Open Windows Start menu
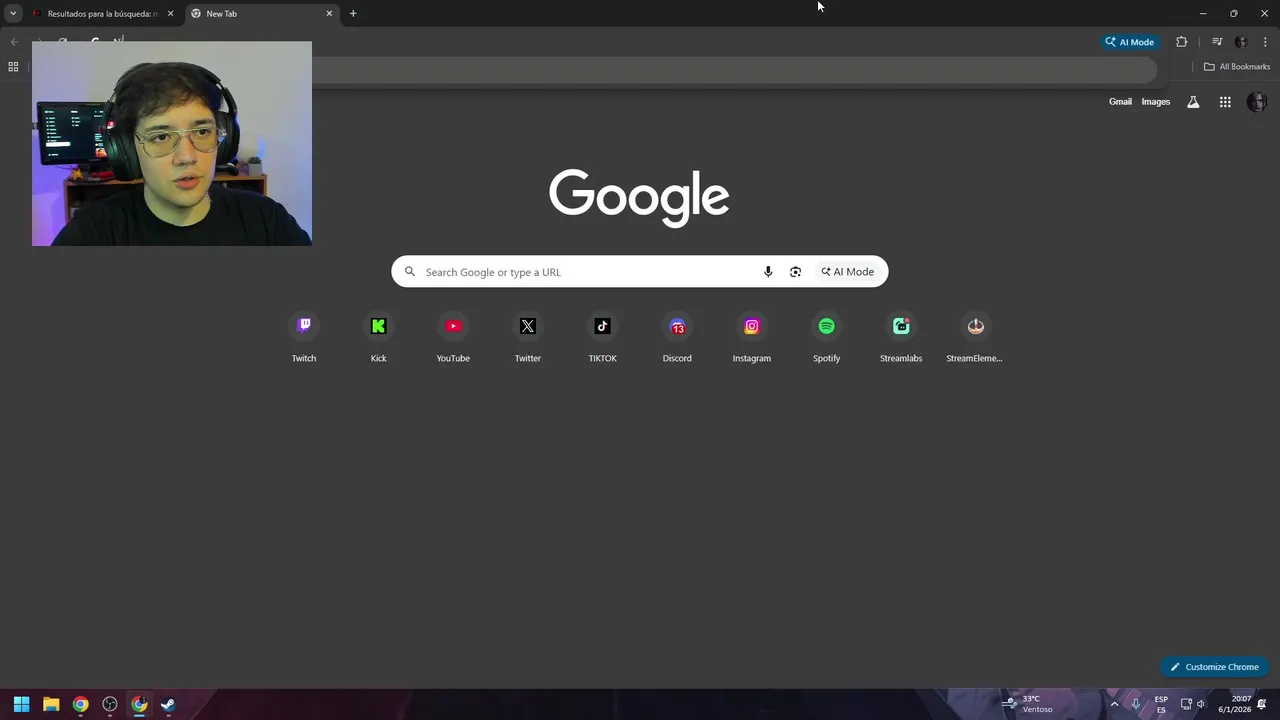The height and width of the screenshot is (720, 1280). point(21,704)
